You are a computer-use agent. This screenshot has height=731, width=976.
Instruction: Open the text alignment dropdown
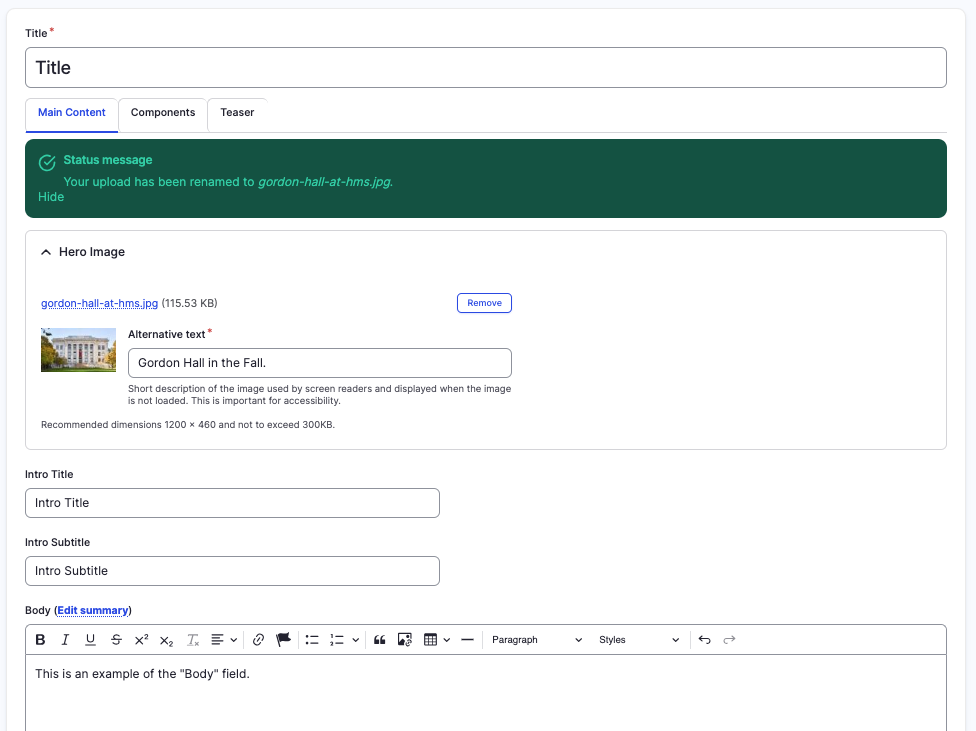click(x=224, y=640)
